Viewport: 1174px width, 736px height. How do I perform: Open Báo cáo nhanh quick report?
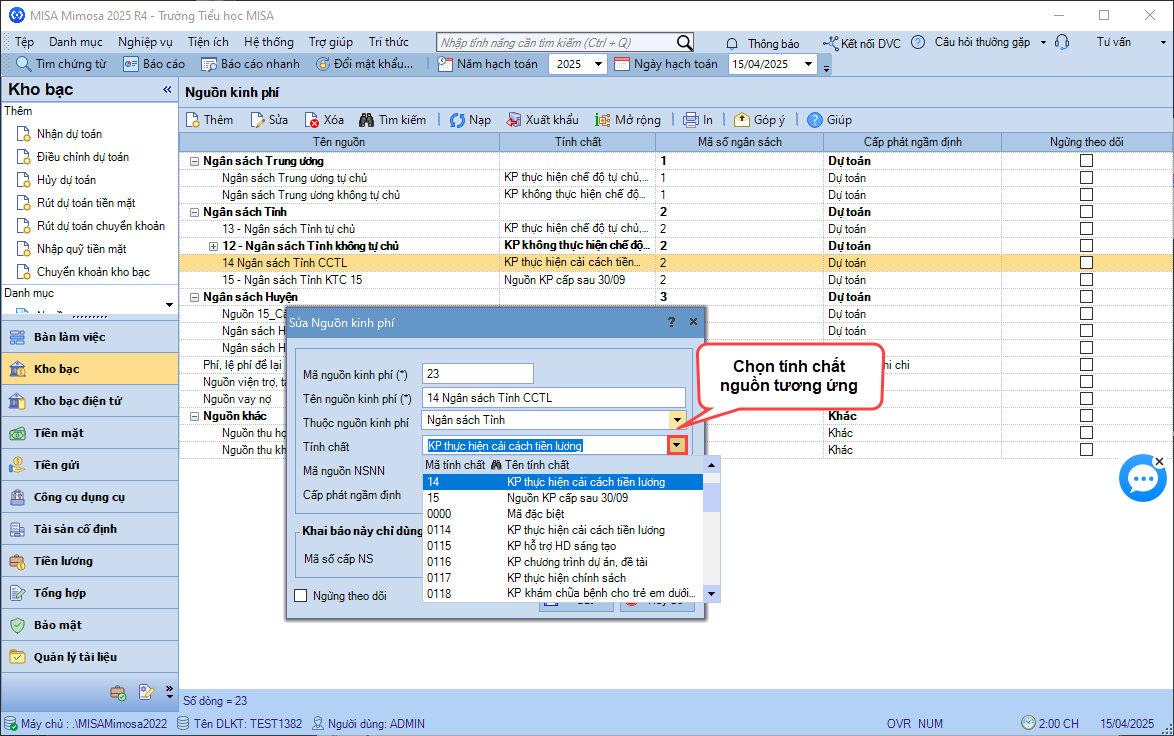[209, 64]
